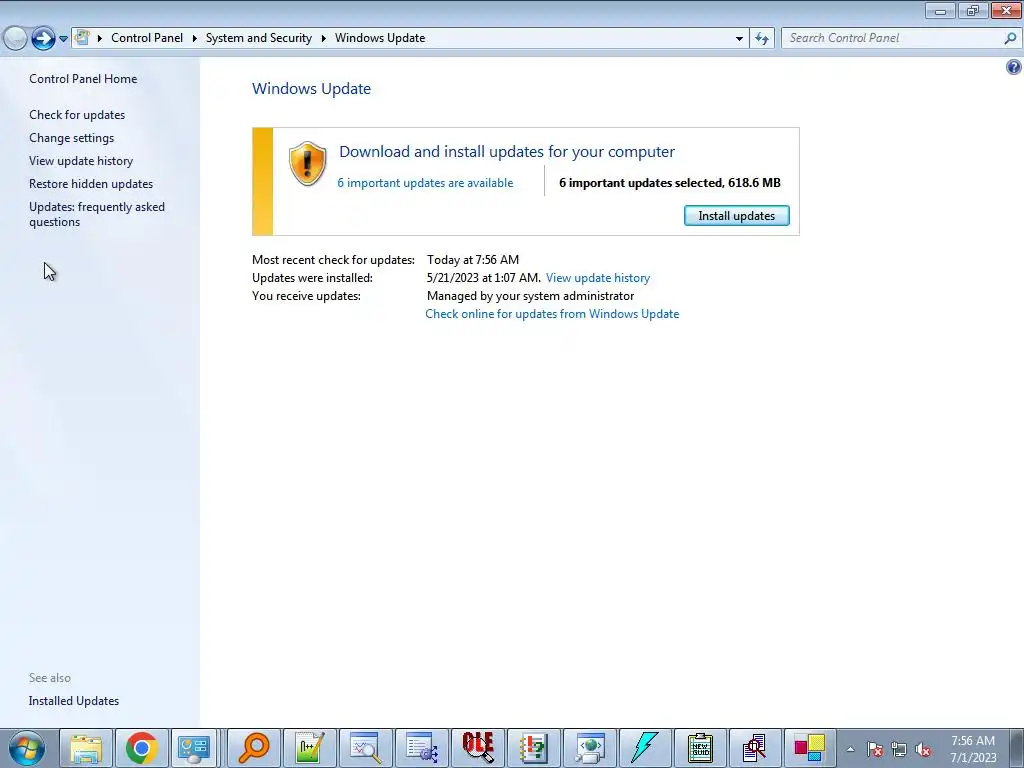Open recent pages dropdown beside navigation arrows
This screenshot has height=768, width=1024.
63,39
